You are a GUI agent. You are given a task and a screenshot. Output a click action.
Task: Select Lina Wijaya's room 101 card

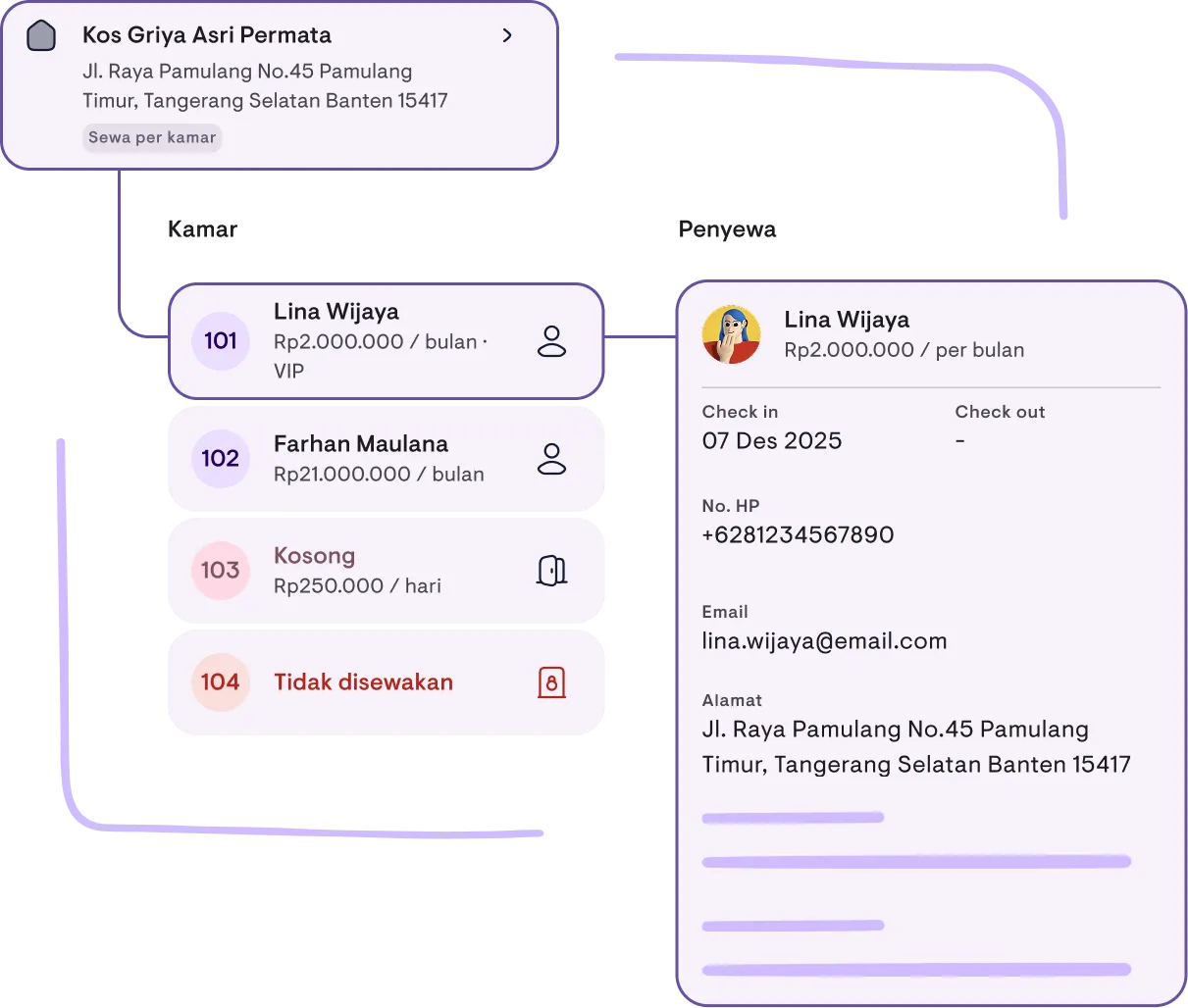[x=387, y=341]
